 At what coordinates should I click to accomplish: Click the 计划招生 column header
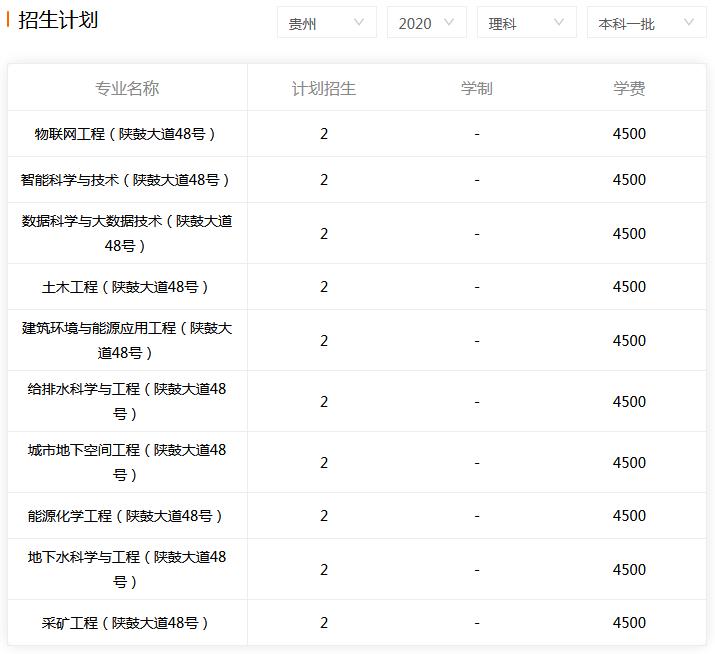(x=324, y=88)
